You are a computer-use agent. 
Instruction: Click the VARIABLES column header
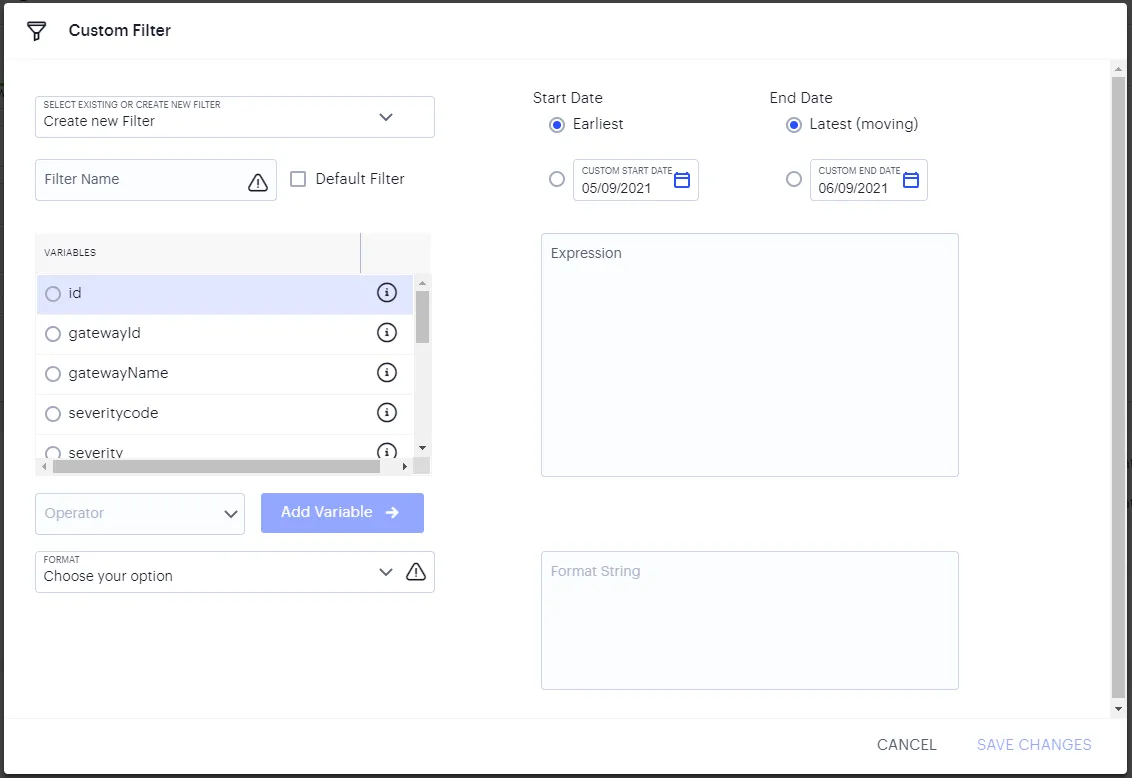point(198,253)
